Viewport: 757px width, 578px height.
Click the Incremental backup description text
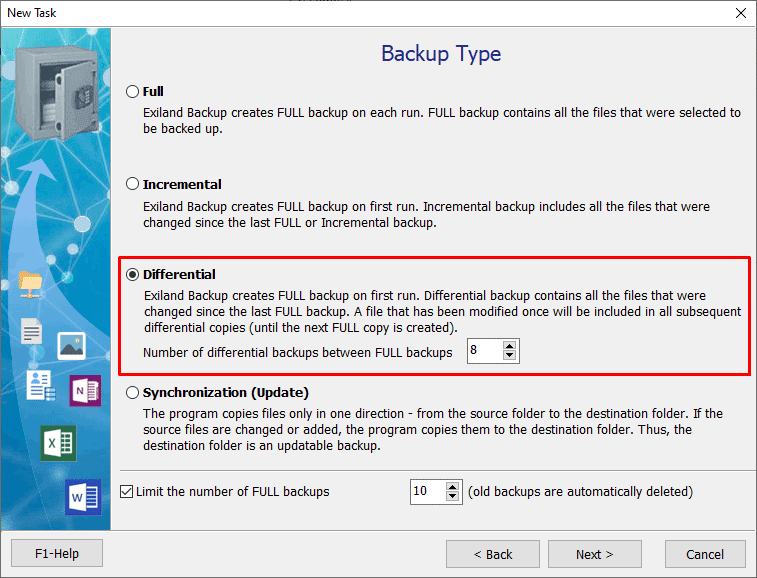(x=426, y=214)
